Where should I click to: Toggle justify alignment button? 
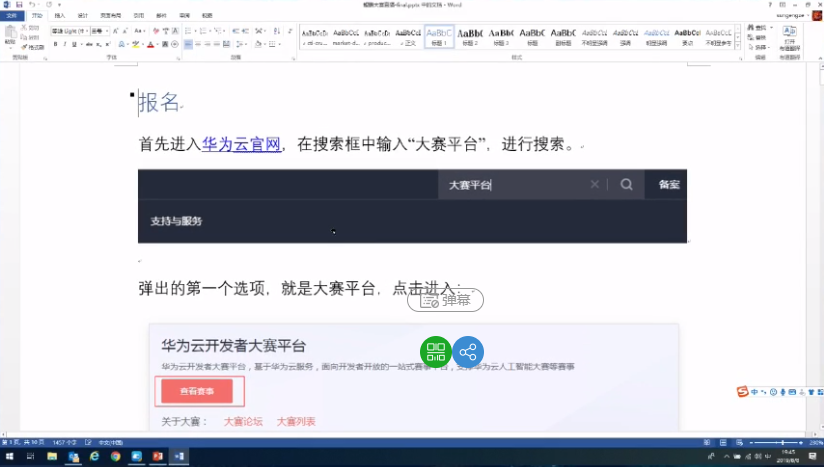pyautogui.click(x=217, y=44)
